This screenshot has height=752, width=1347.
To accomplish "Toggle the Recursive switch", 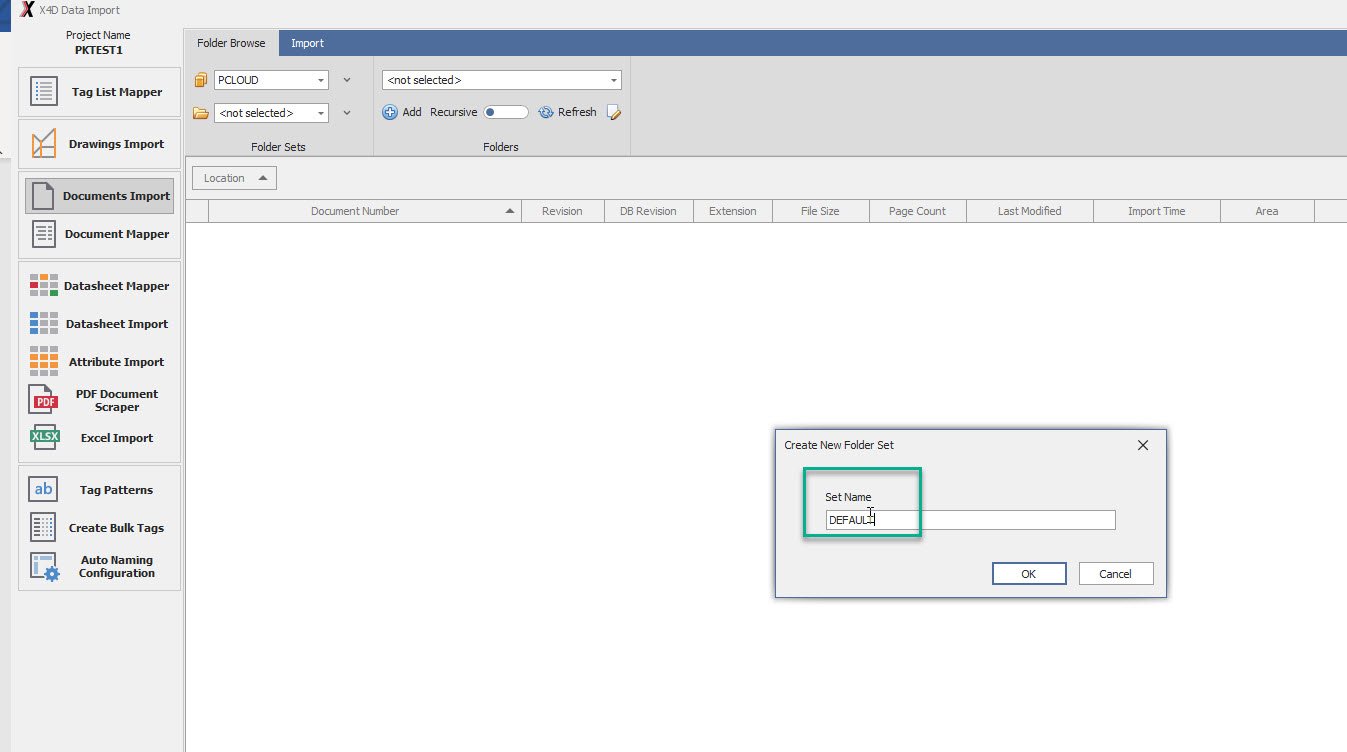I will point(505,113).
